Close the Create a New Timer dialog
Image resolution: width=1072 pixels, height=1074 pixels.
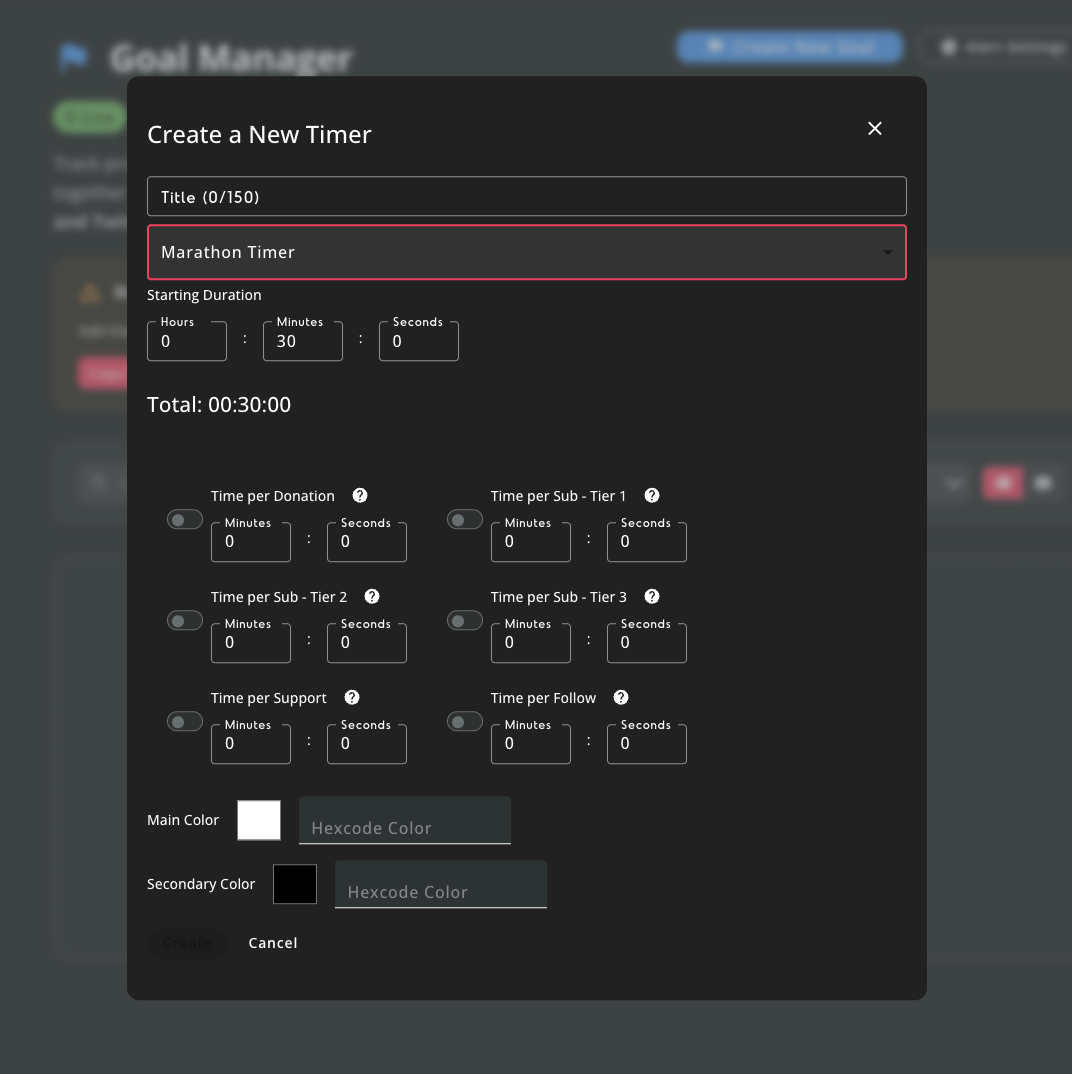pos(875,129)
